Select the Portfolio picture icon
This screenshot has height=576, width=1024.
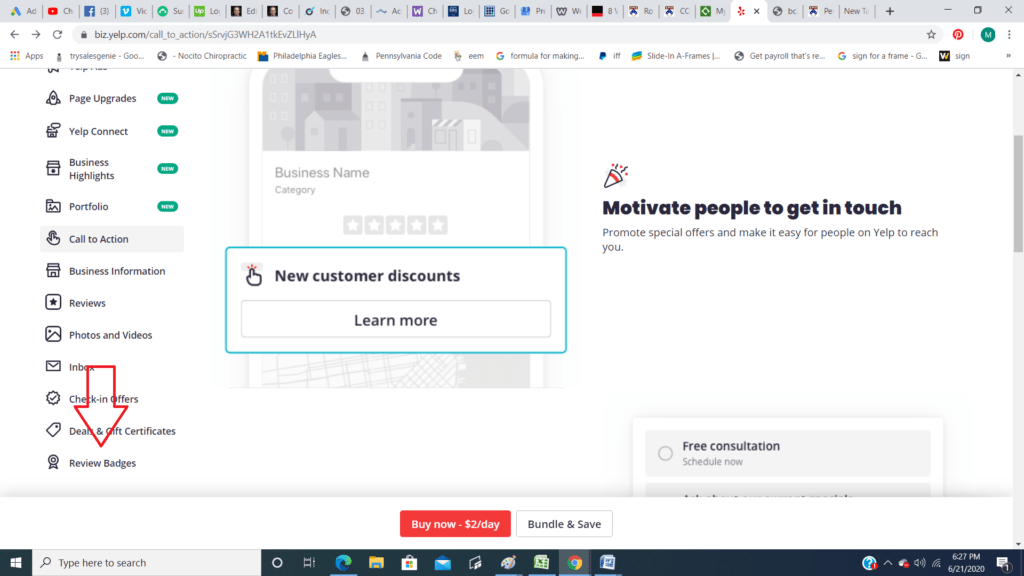point(53,206)
